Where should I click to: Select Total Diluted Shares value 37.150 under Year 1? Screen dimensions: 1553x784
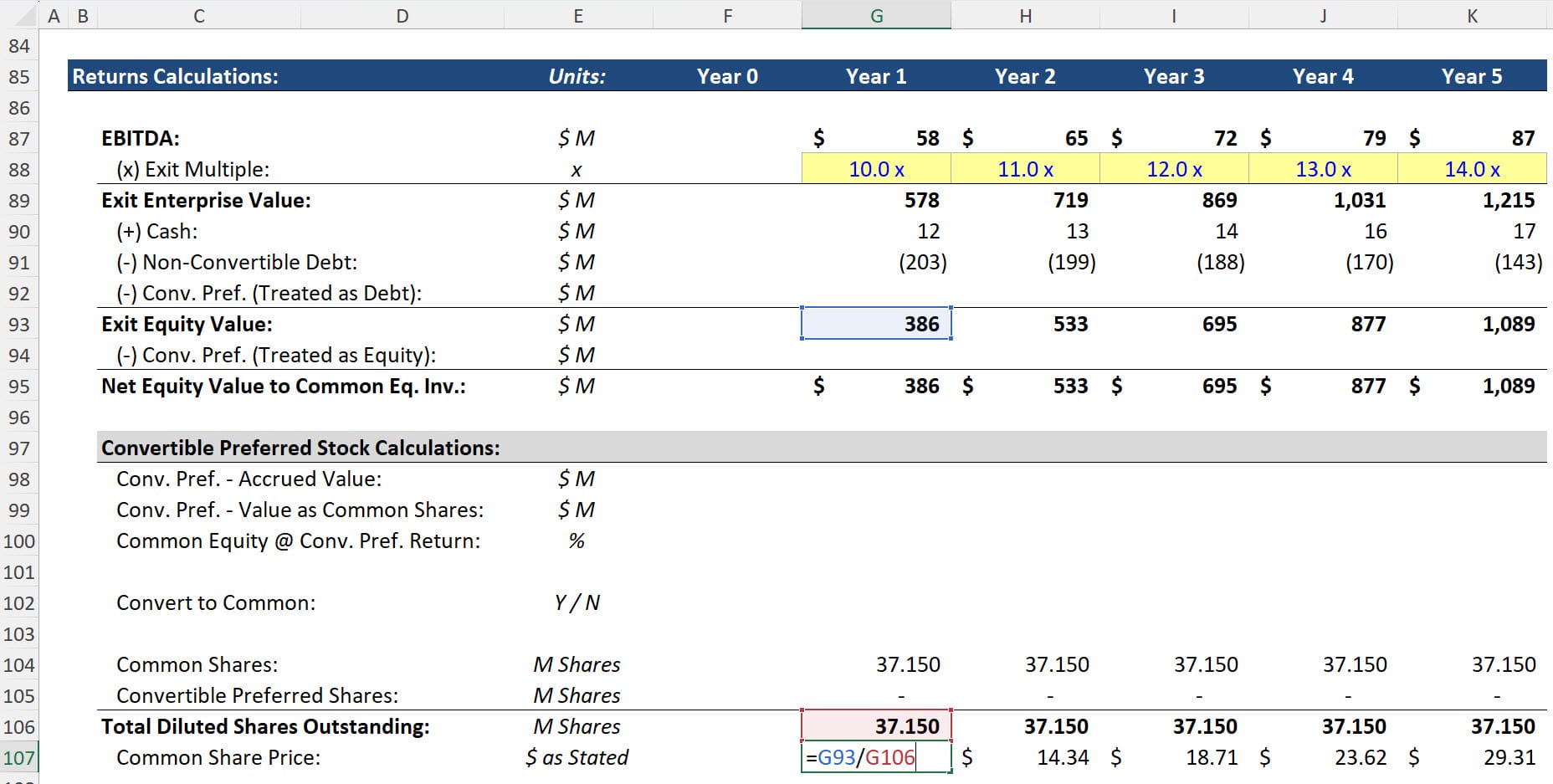point(875,726)
